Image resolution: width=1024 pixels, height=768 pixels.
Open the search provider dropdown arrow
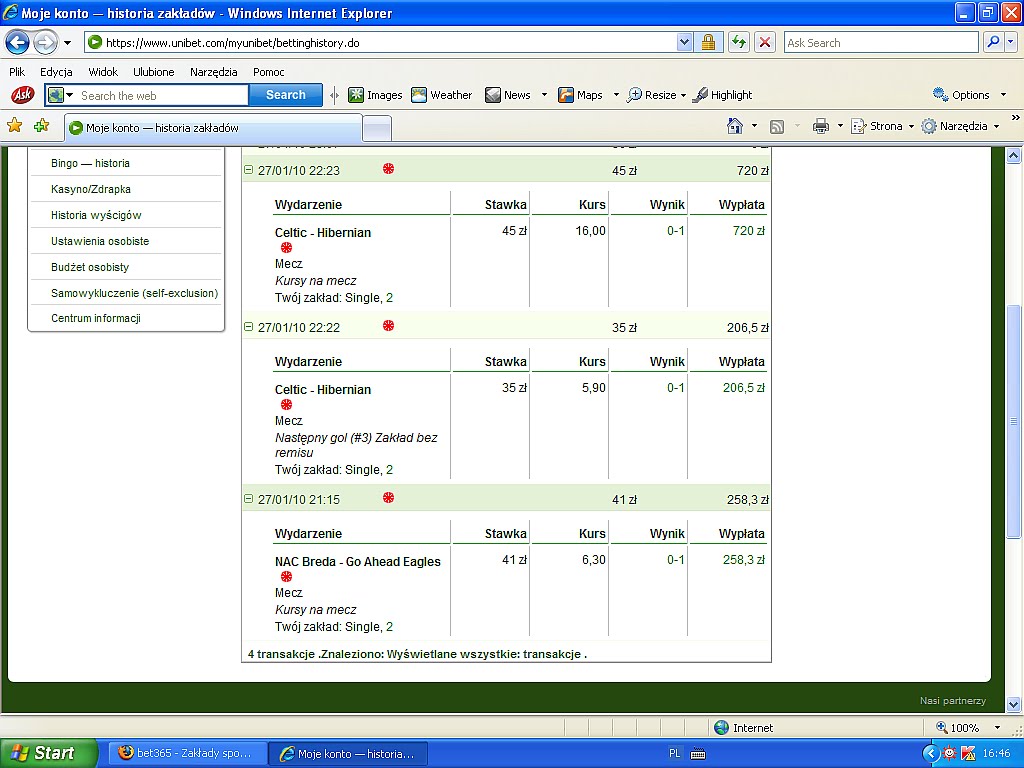(1011, 43)
